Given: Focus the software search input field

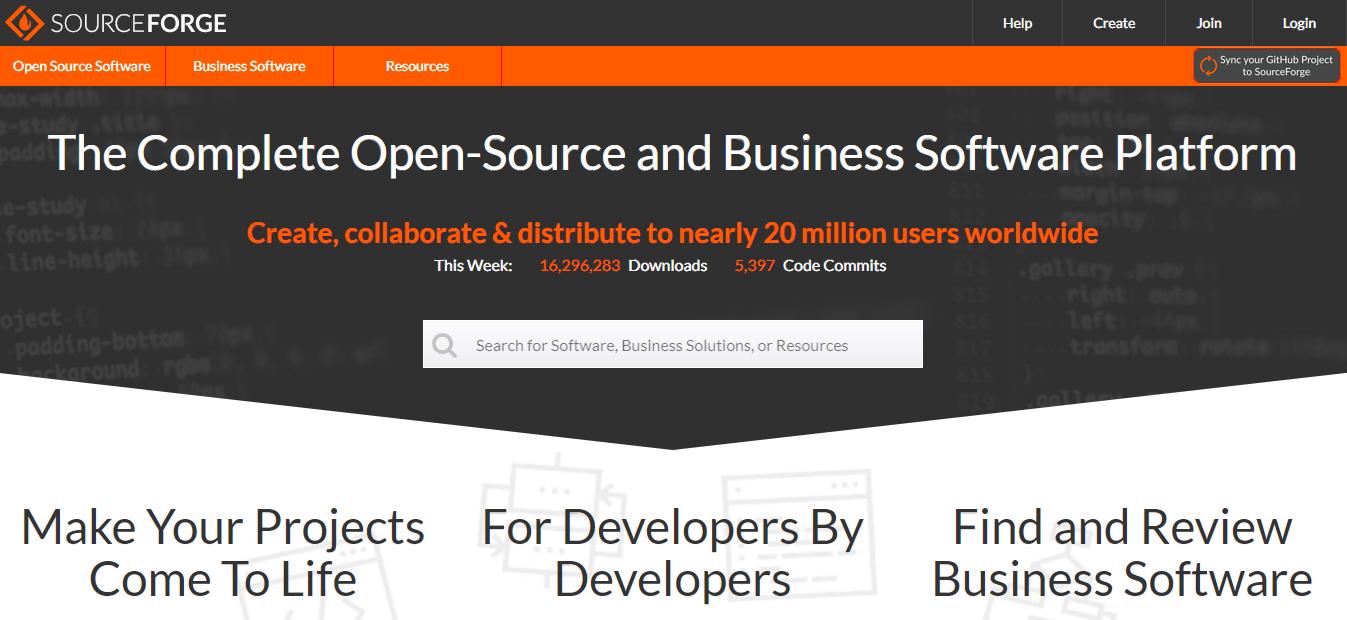Looking at the screenshot, I should [672, 344].
